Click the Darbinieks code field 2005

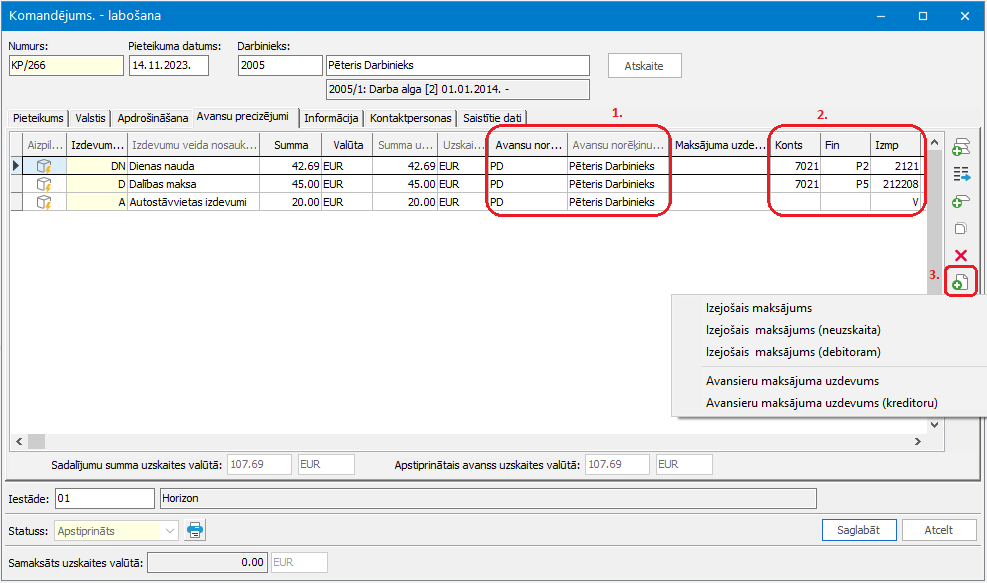[x=279, y=65]
